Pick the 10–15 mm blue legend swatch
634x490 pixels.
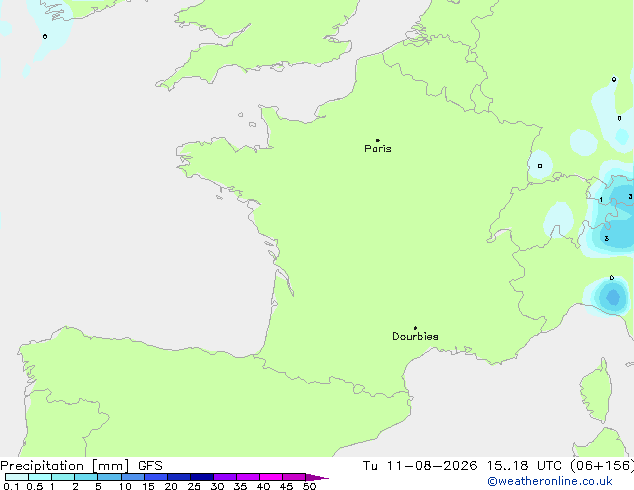[x=133, y=477]
